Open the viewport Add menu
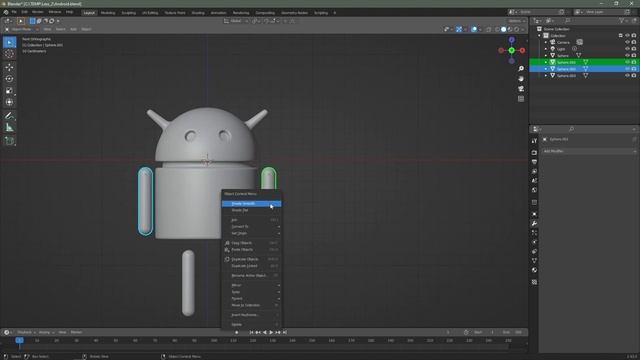Viewport: 640px width, 360px height. click(73, 29)
